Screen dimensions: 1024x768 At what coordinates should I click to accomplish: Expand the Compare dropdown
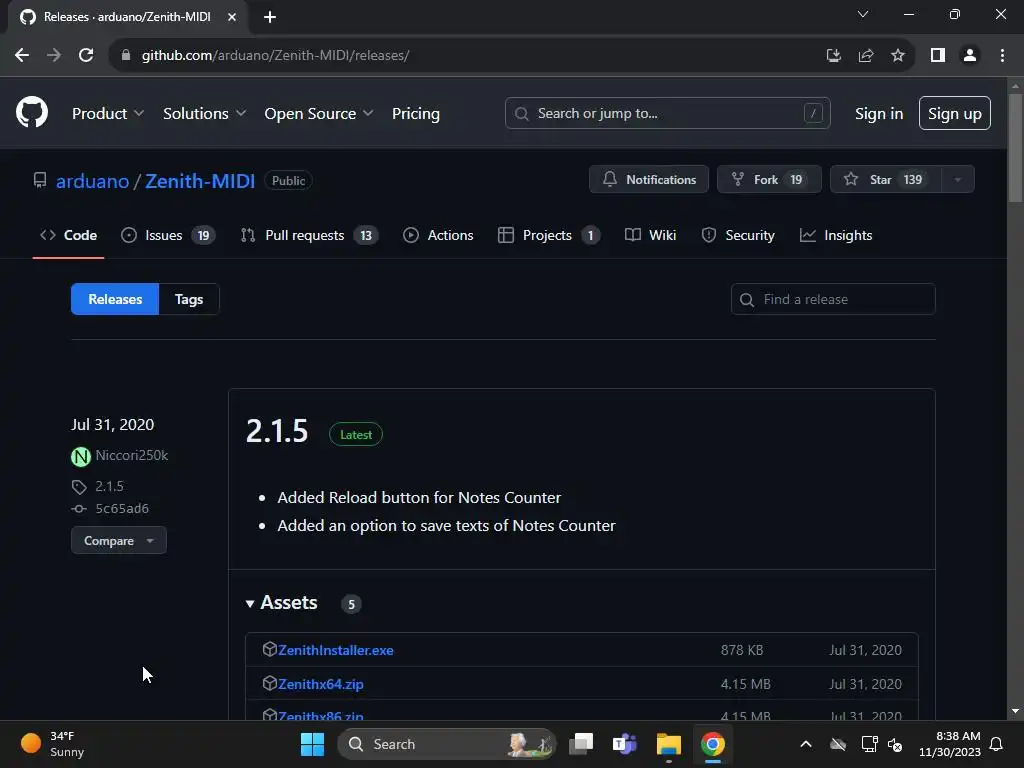[118, 540]
